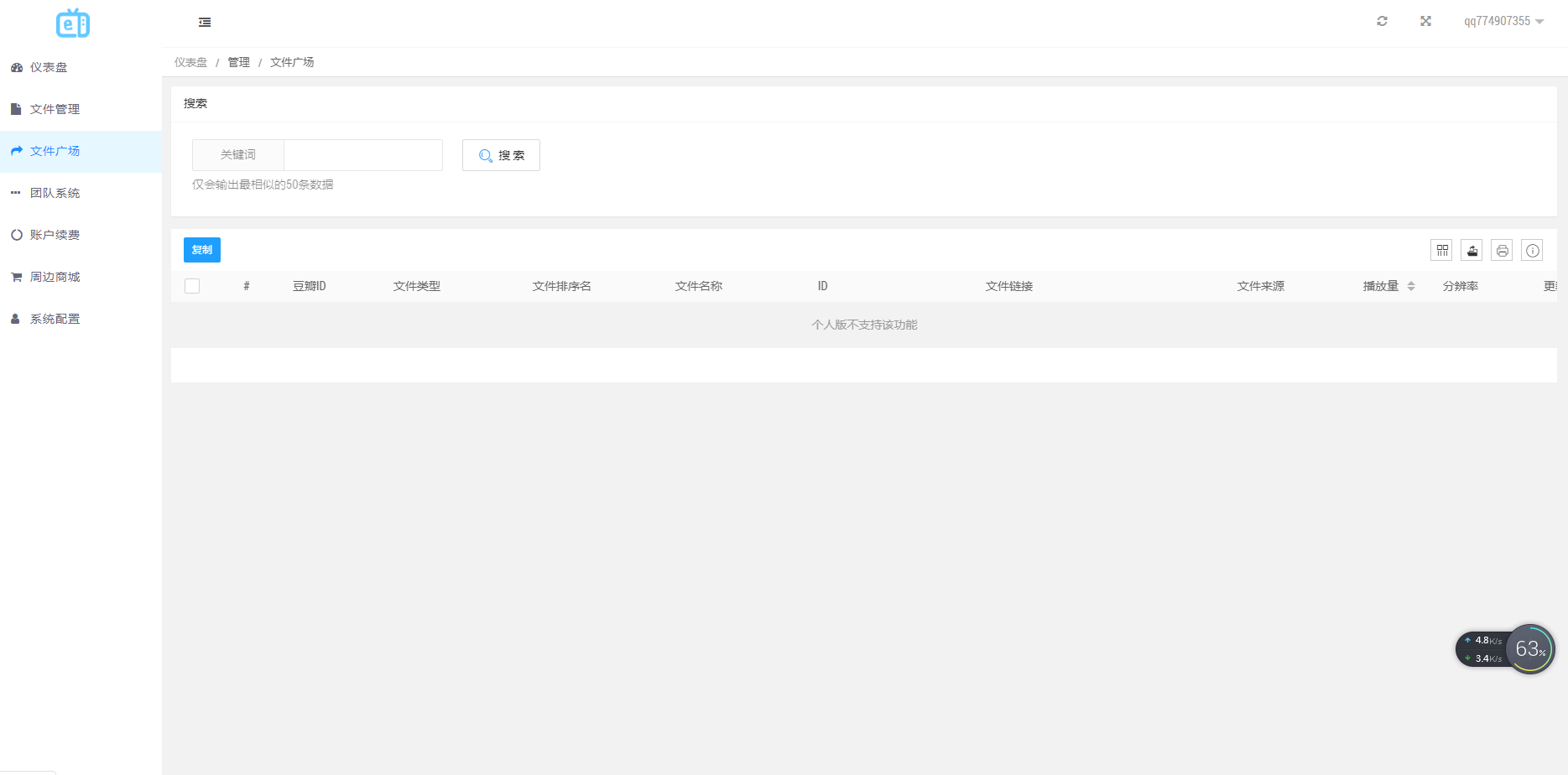Open 账户续费 in the sidebar
The image size is (1568, 775).
click(81, 235)
